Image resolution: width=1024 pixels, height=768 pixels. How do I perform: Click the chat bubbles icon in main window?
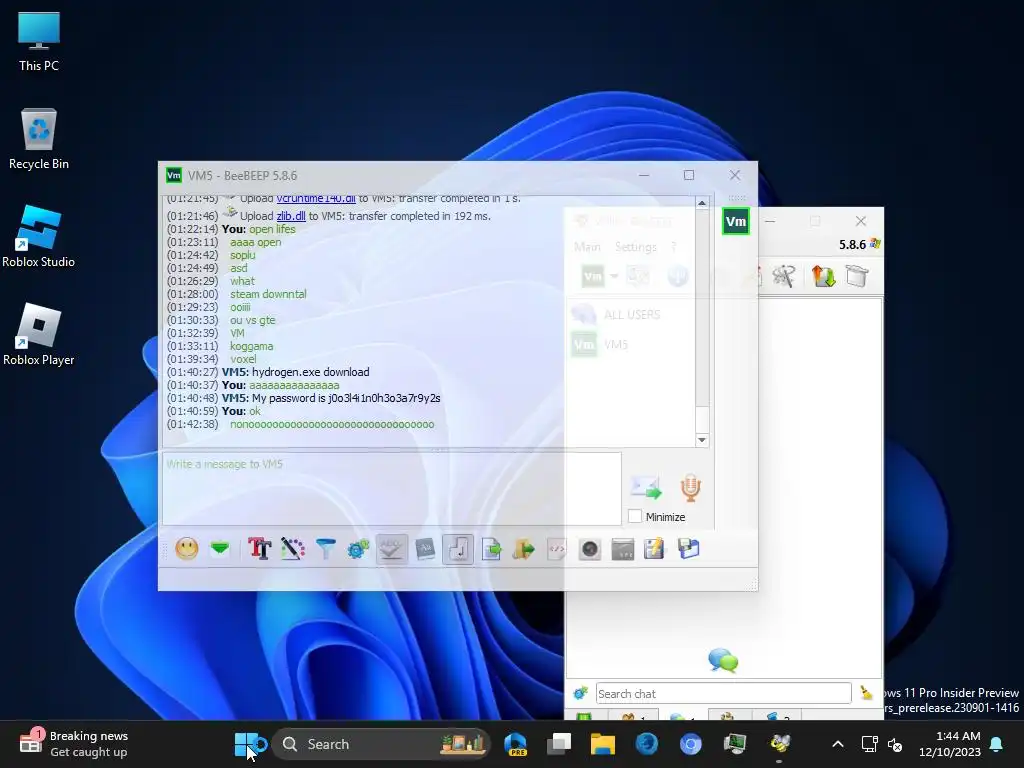(723, 660)
